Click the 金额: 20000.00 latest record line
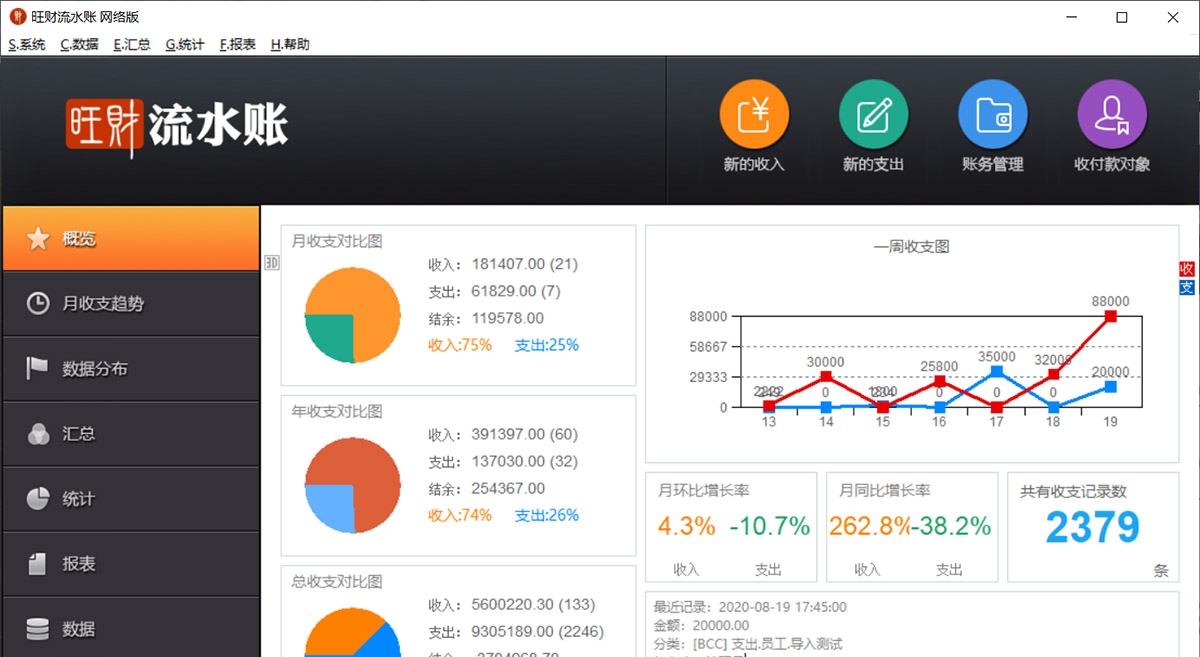Viewport: 1200px width, 657px height. [701, 625]
